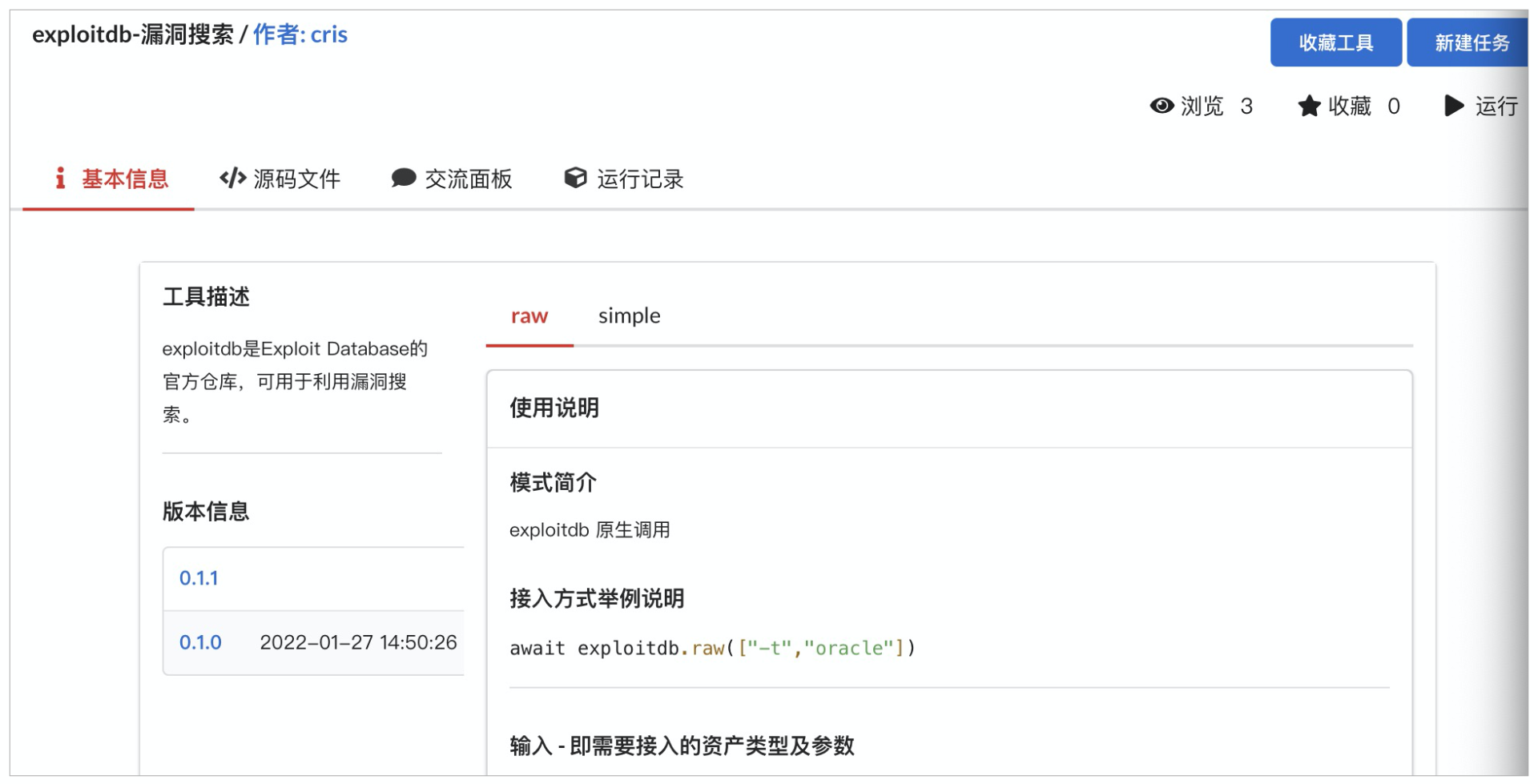Click the package icon beside 运行记录
This screenshot has width=1538, height=784.
[575, 178]
